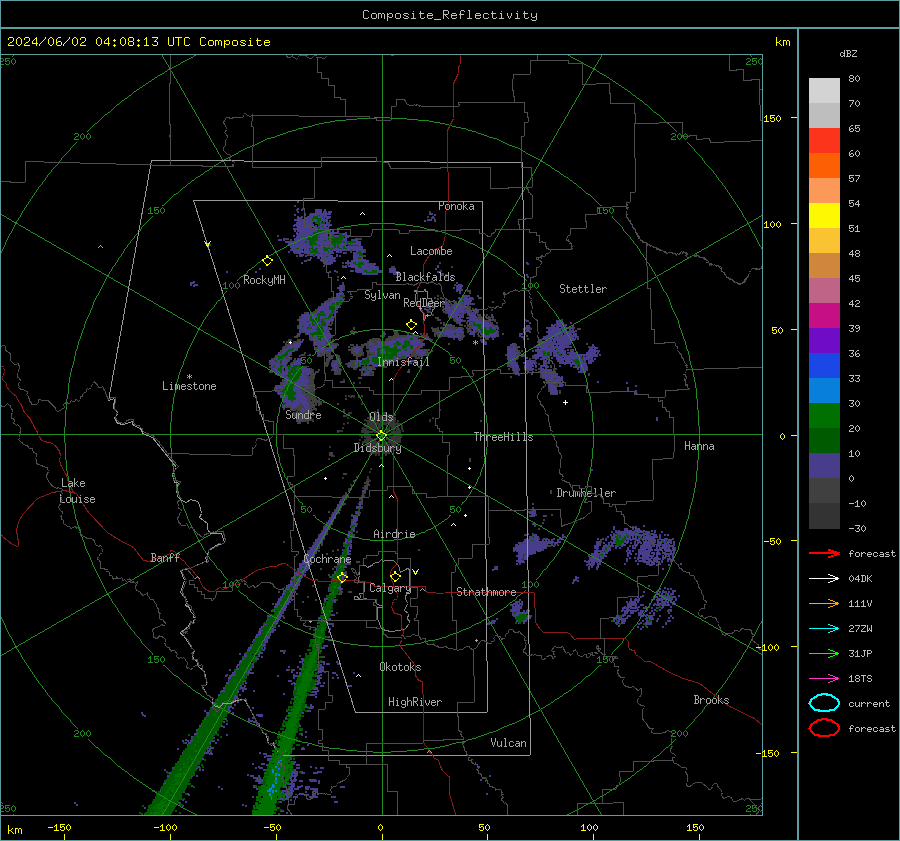Click the Ponoka town label
The height and width of the screenshot is (841, 900).
tap(456, 206)
